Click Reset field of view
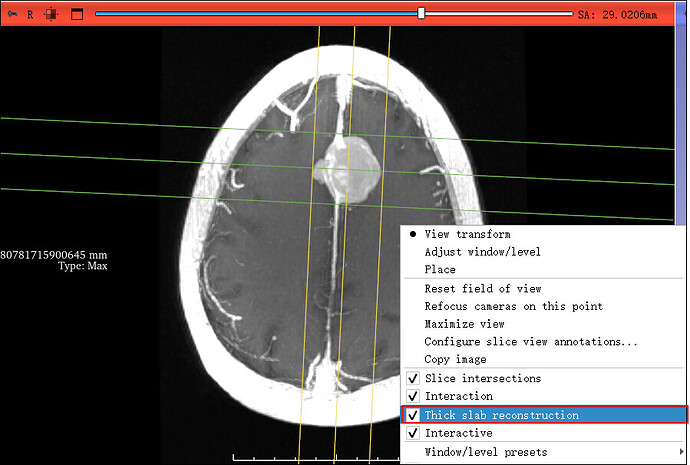This screenshot has height=465, width=690. pos(483,289)
